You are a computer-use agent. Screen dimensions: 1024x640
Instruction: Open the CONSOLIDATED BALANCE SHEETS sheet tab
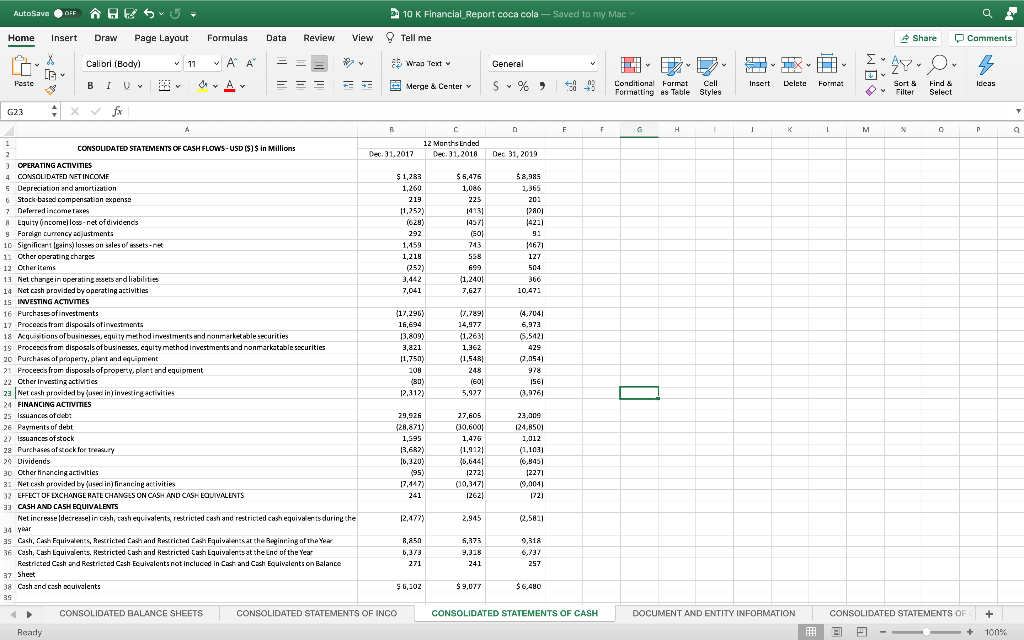point(132,612)
